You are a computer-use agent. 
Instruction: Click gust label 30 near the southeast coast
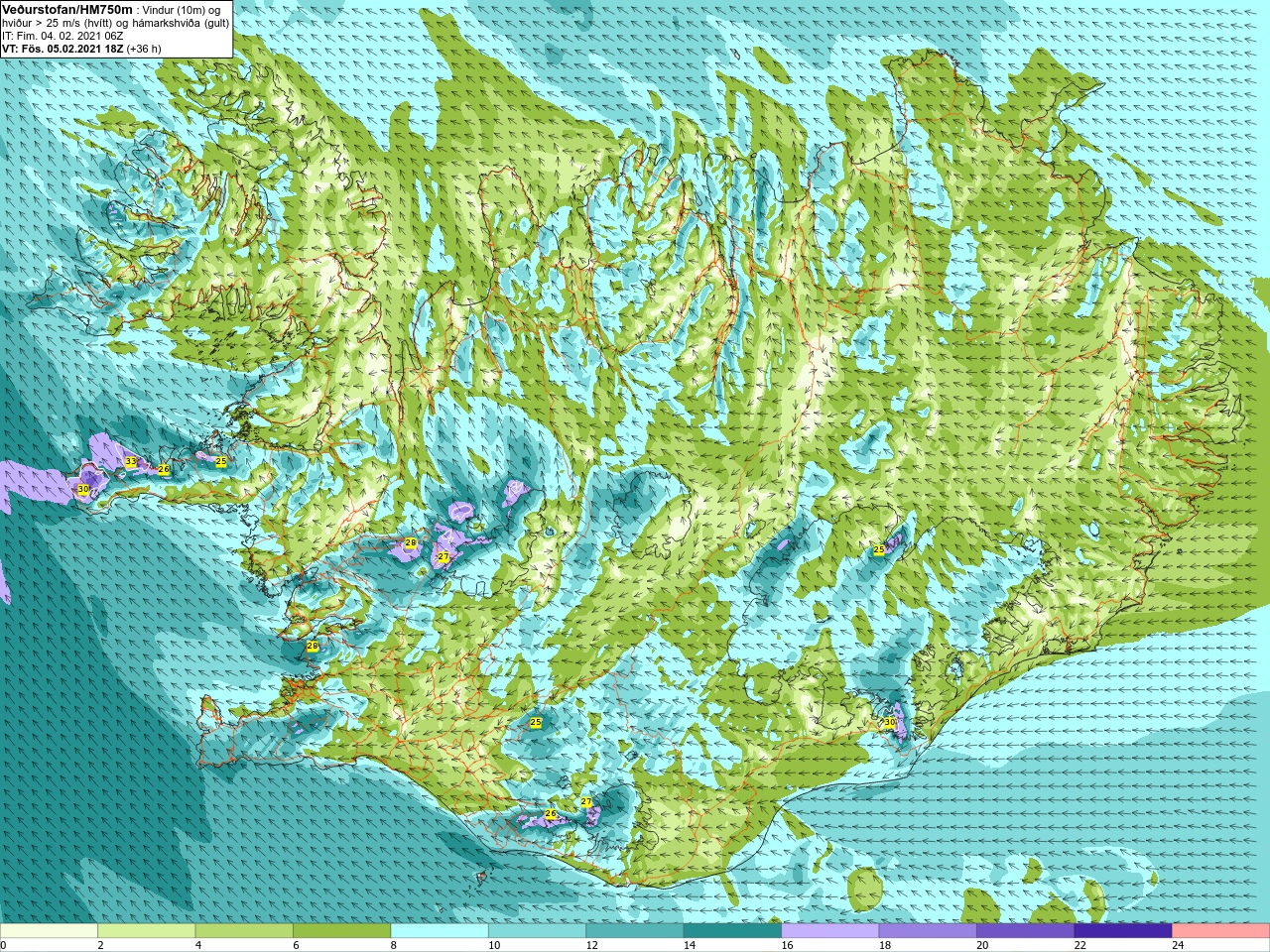889,723
